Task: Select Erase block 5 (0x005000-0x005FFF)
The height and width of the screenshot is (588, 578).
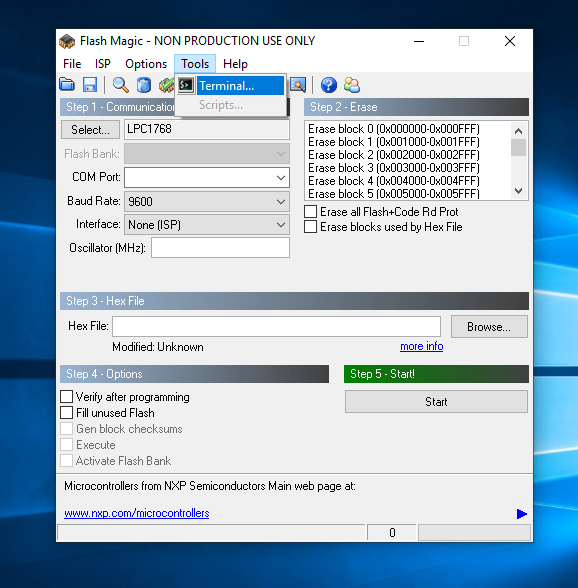Action: 394,194
